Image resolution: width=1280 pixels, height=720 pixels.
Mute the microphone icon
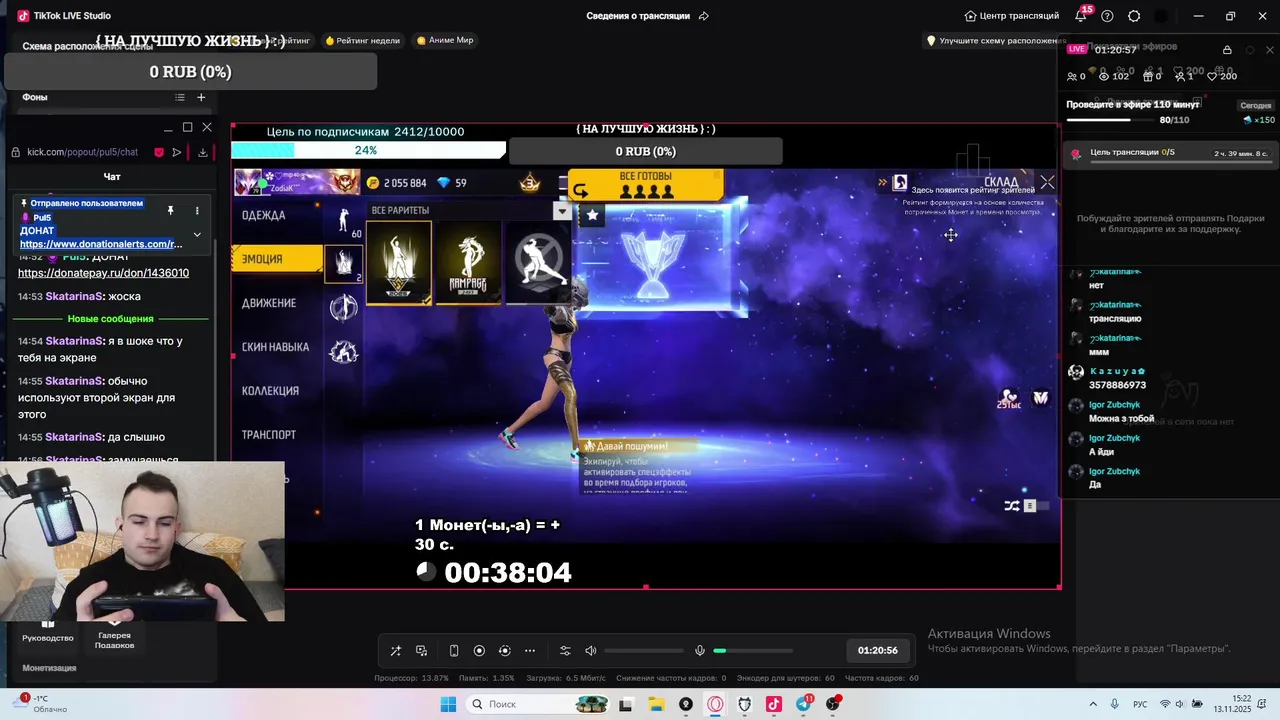(x=700, y=651)
